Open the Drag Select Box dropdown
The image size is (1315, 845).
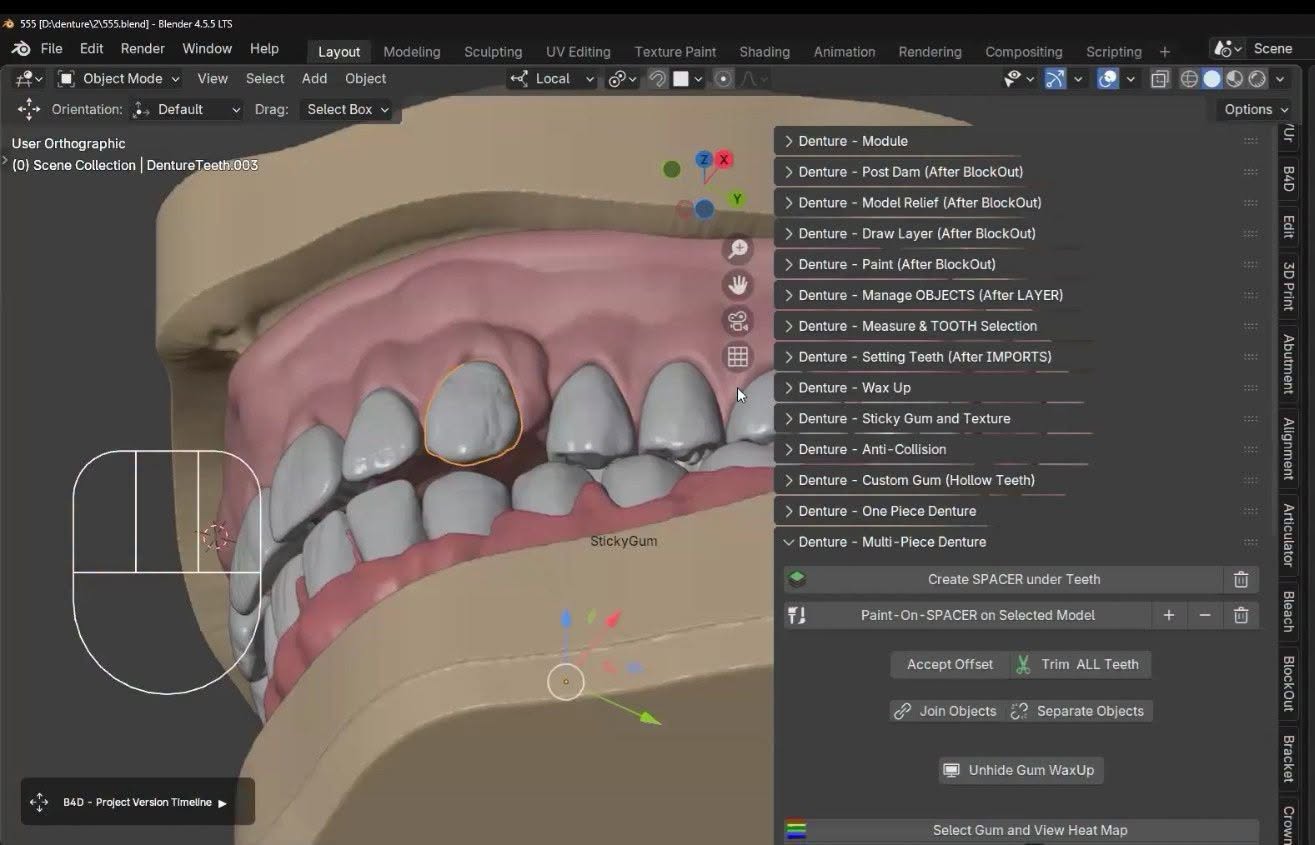[x=346, y=109]
